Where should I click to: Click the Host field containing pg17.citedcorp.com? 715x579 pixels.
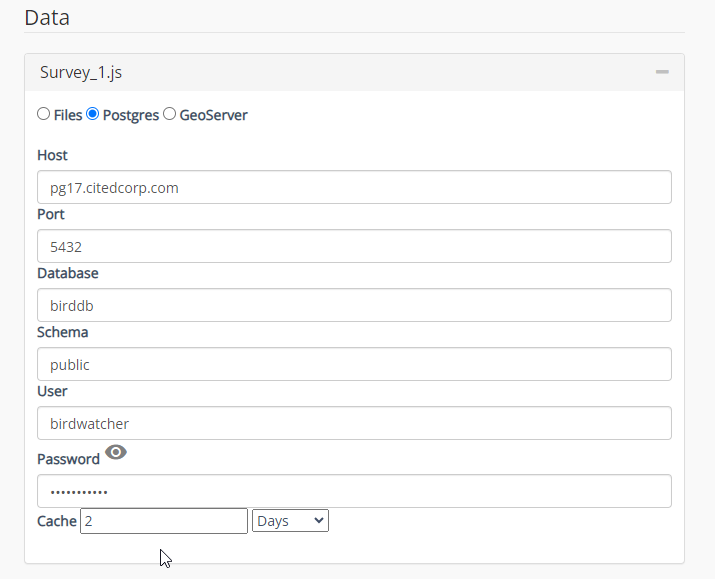(354, 187)
